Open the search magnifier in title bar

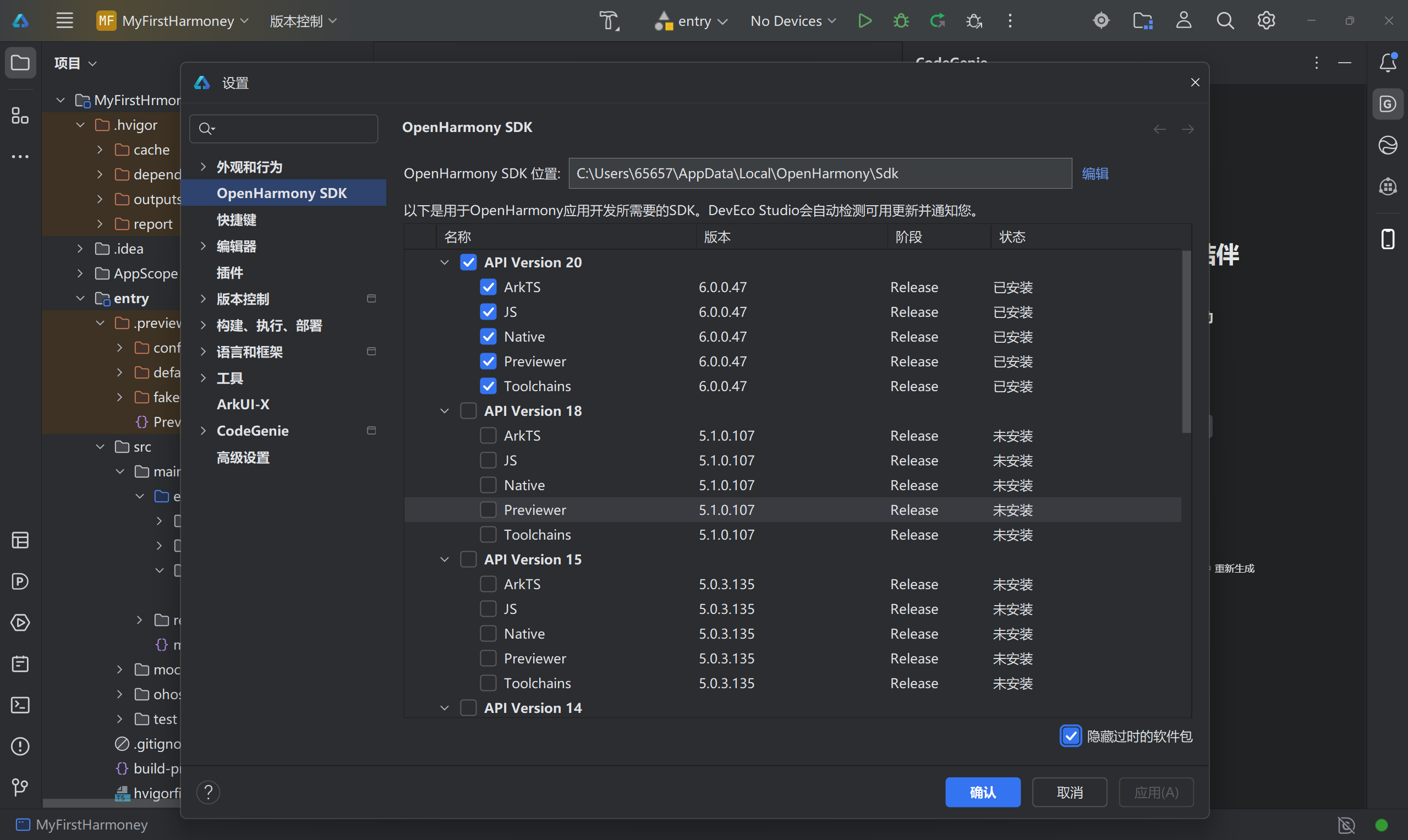point(1225,21)
